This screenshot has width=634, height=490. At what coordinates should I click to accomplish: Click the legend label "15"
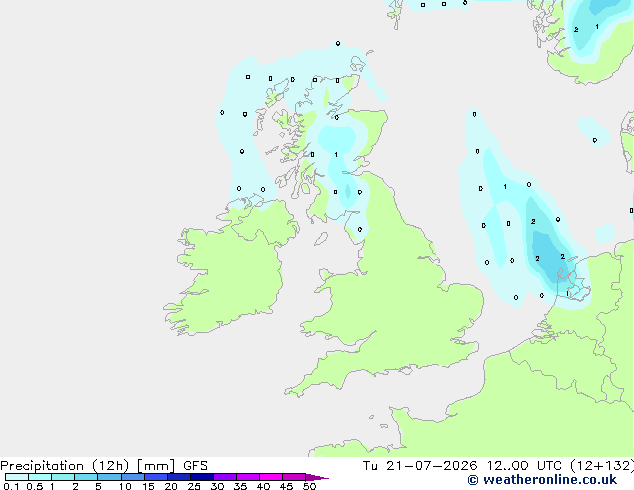(148, 486)
